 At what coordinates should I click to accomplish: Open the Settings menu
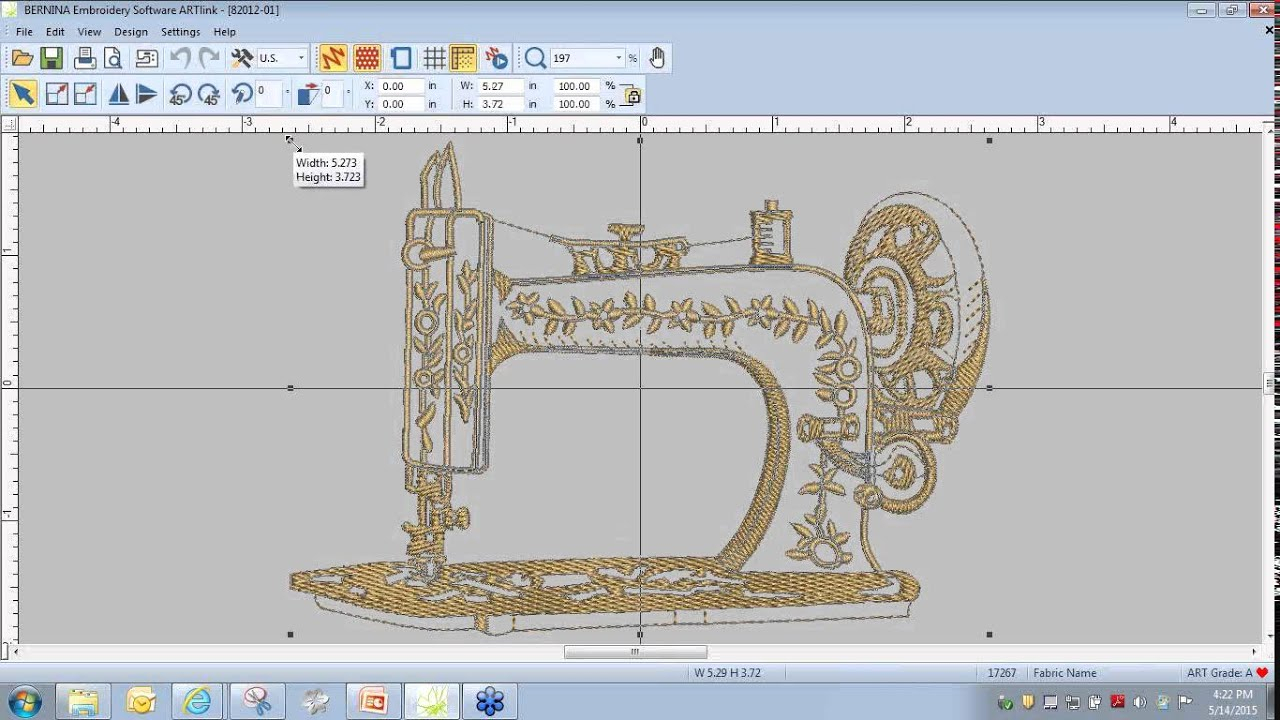click(x=180, y=32)
